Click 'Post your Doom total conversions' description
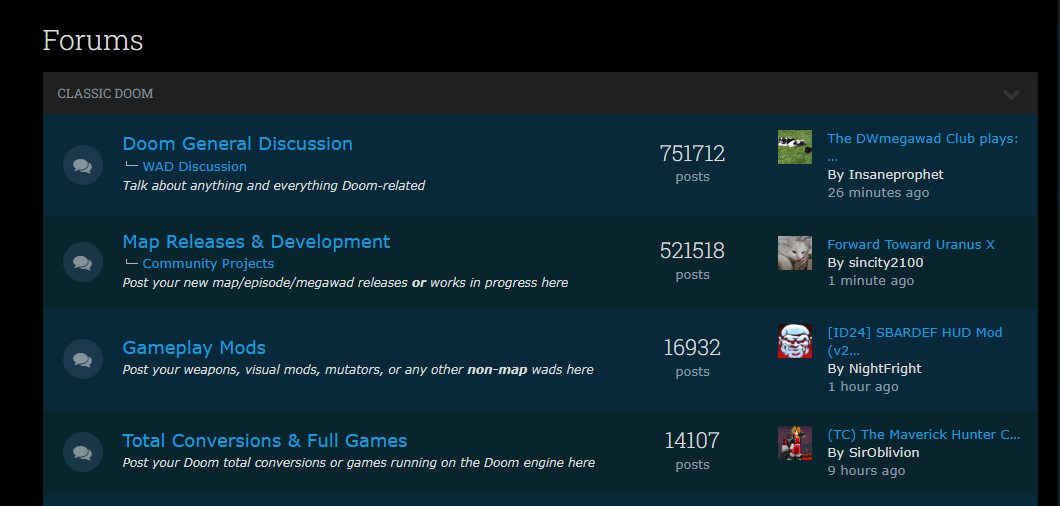 point(358,463)
